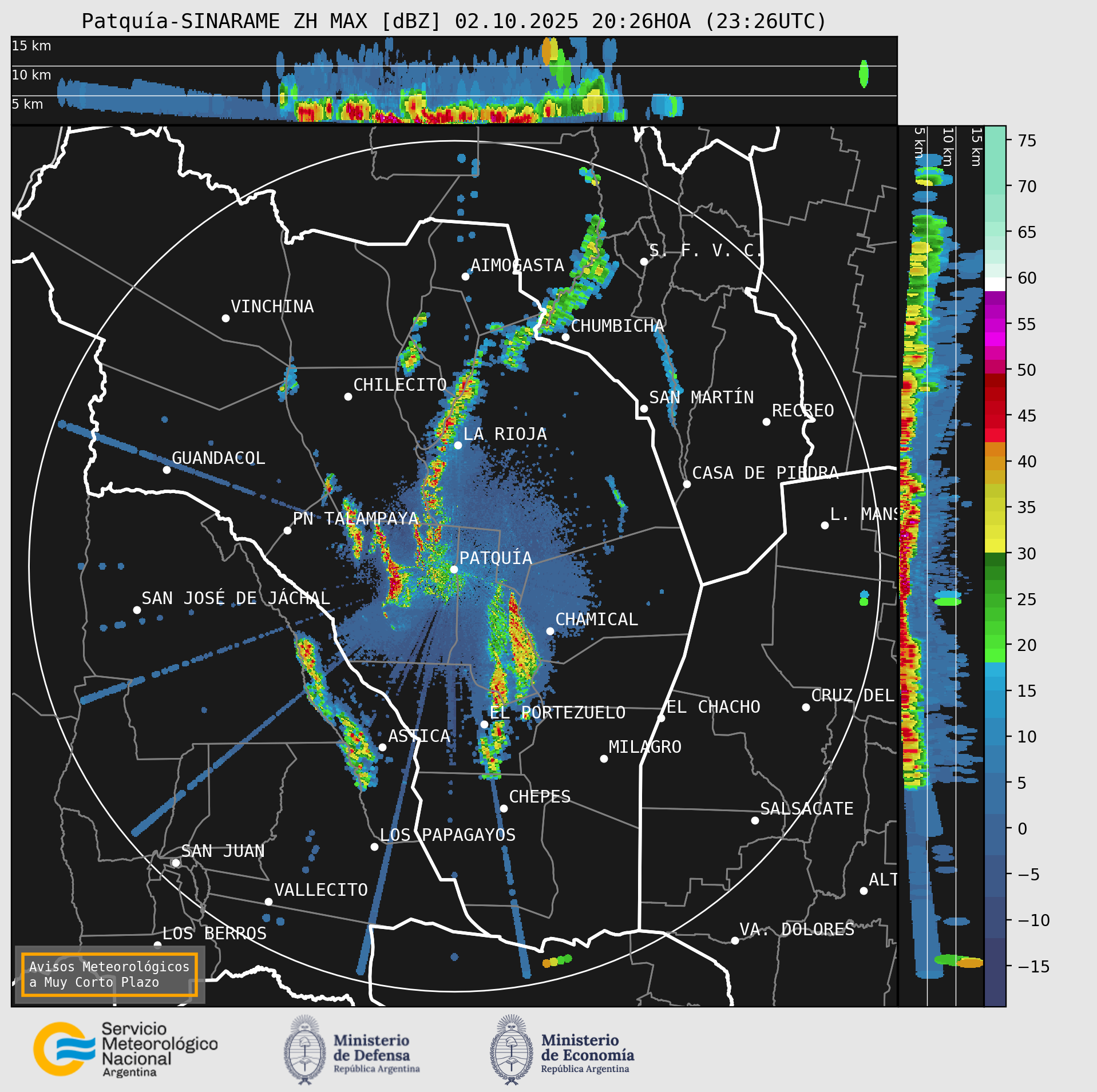Screen dimensions: 1097x1092
Task: Select the SAN JUAN city label
Action: click(223, 851)
